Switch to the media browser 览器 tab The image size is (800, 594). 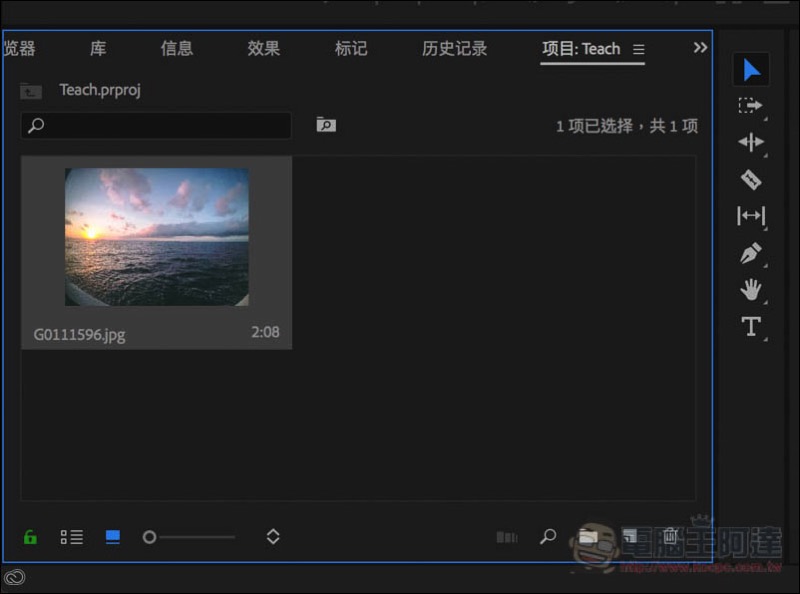coord(19,48)
